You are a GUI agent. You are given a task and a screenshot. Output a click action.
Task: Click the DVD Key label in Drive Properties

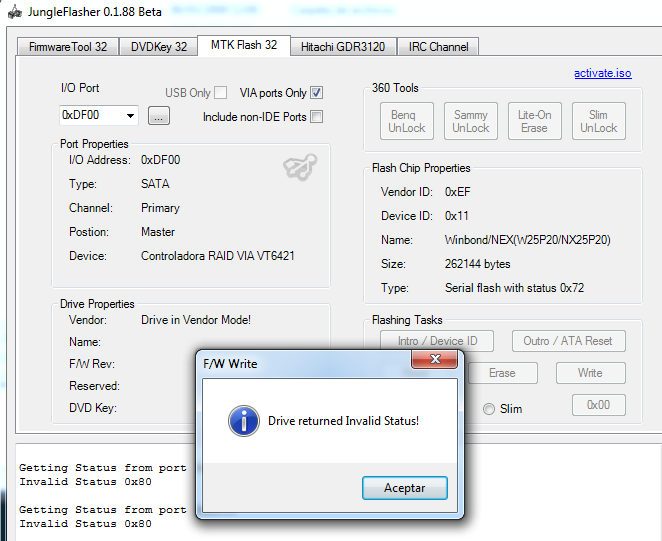pyautogui.click(x=93, y=408)
